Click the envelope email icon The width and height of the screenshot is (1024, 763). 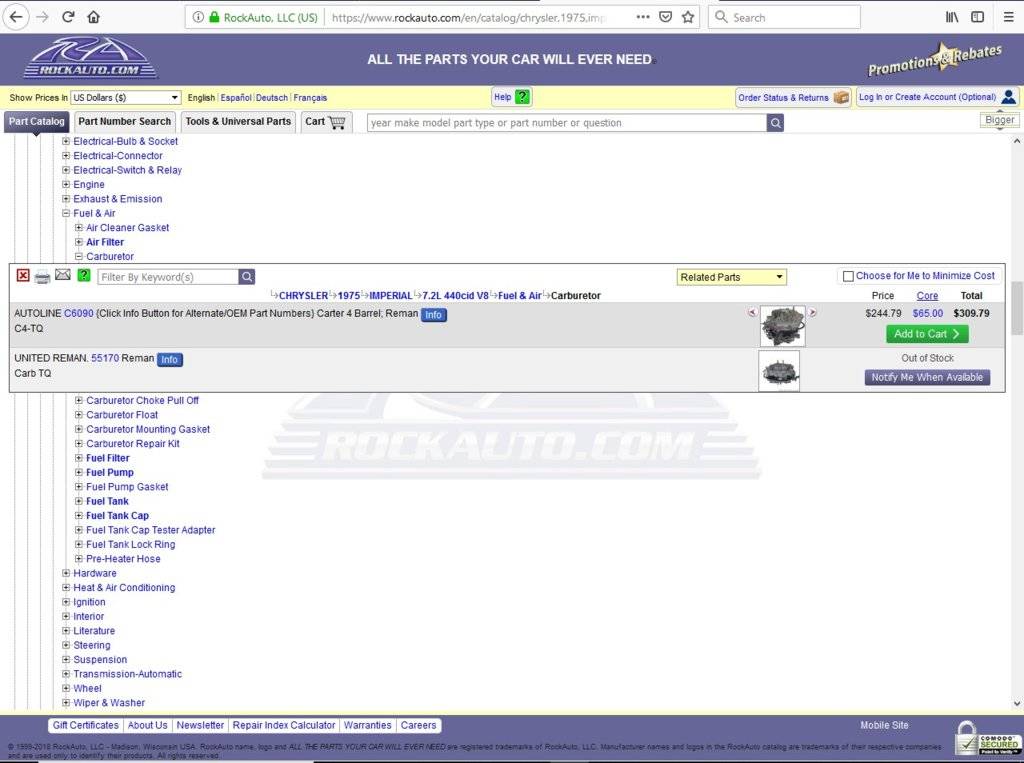63,275
